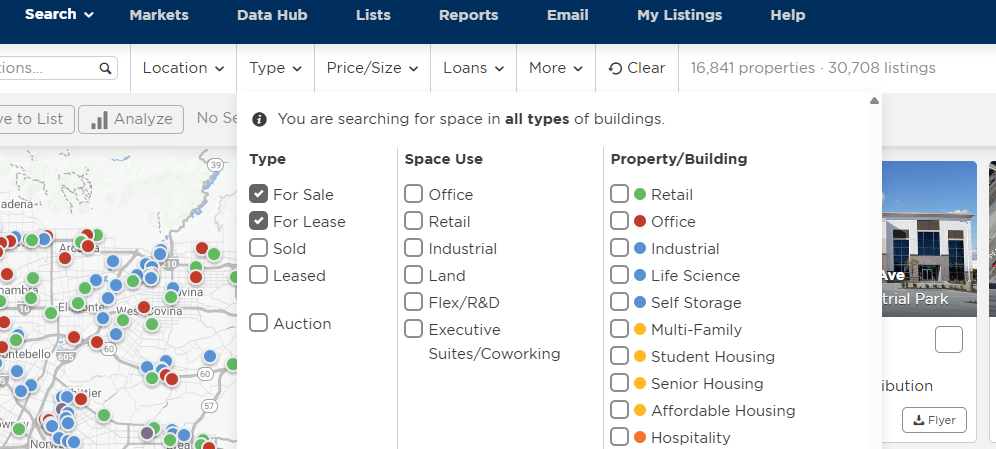Uncheck the For Lease checkbox
This screenshot has height=449, width=996.
(258, 222)
